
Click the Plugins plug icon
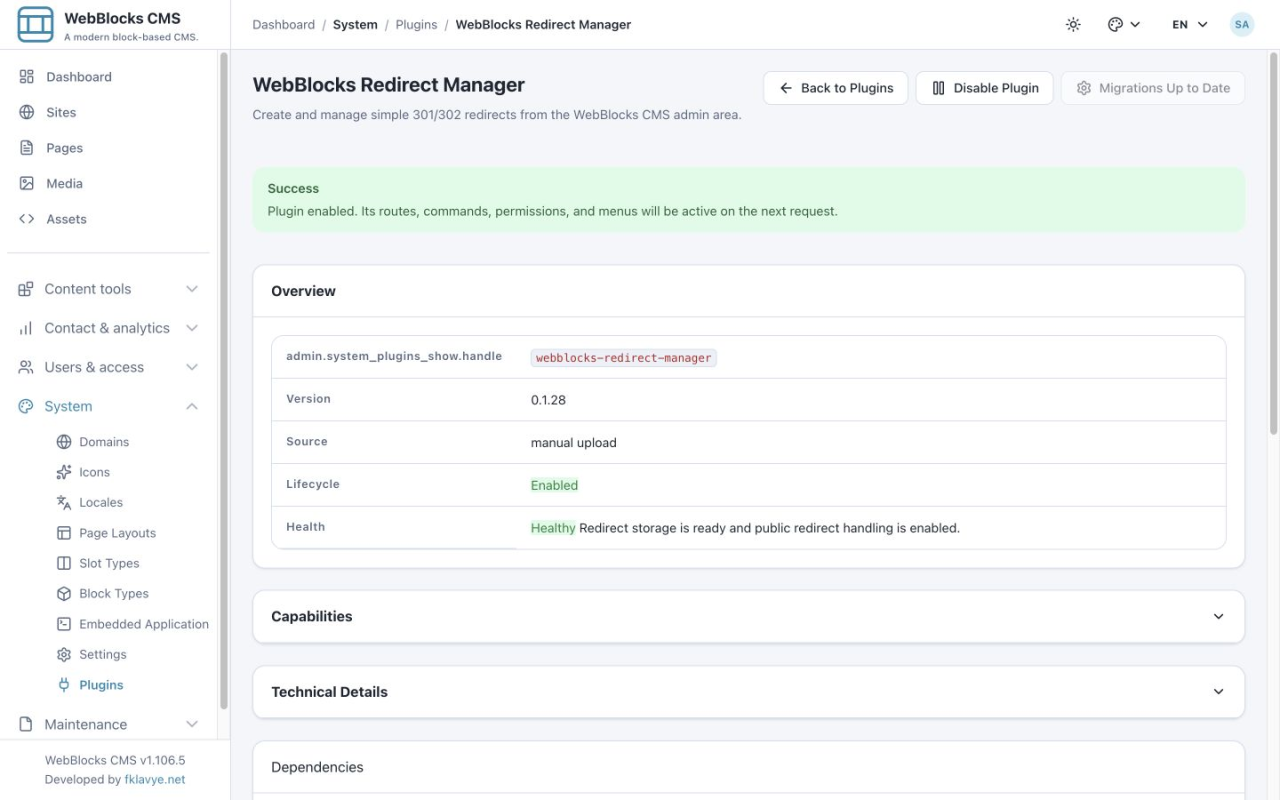coord(64,685)
